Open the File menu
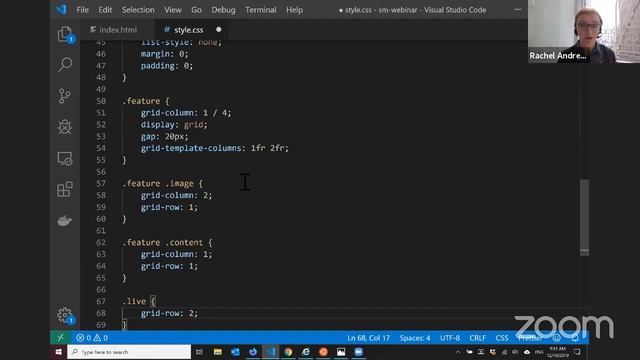 click(82, 10)
